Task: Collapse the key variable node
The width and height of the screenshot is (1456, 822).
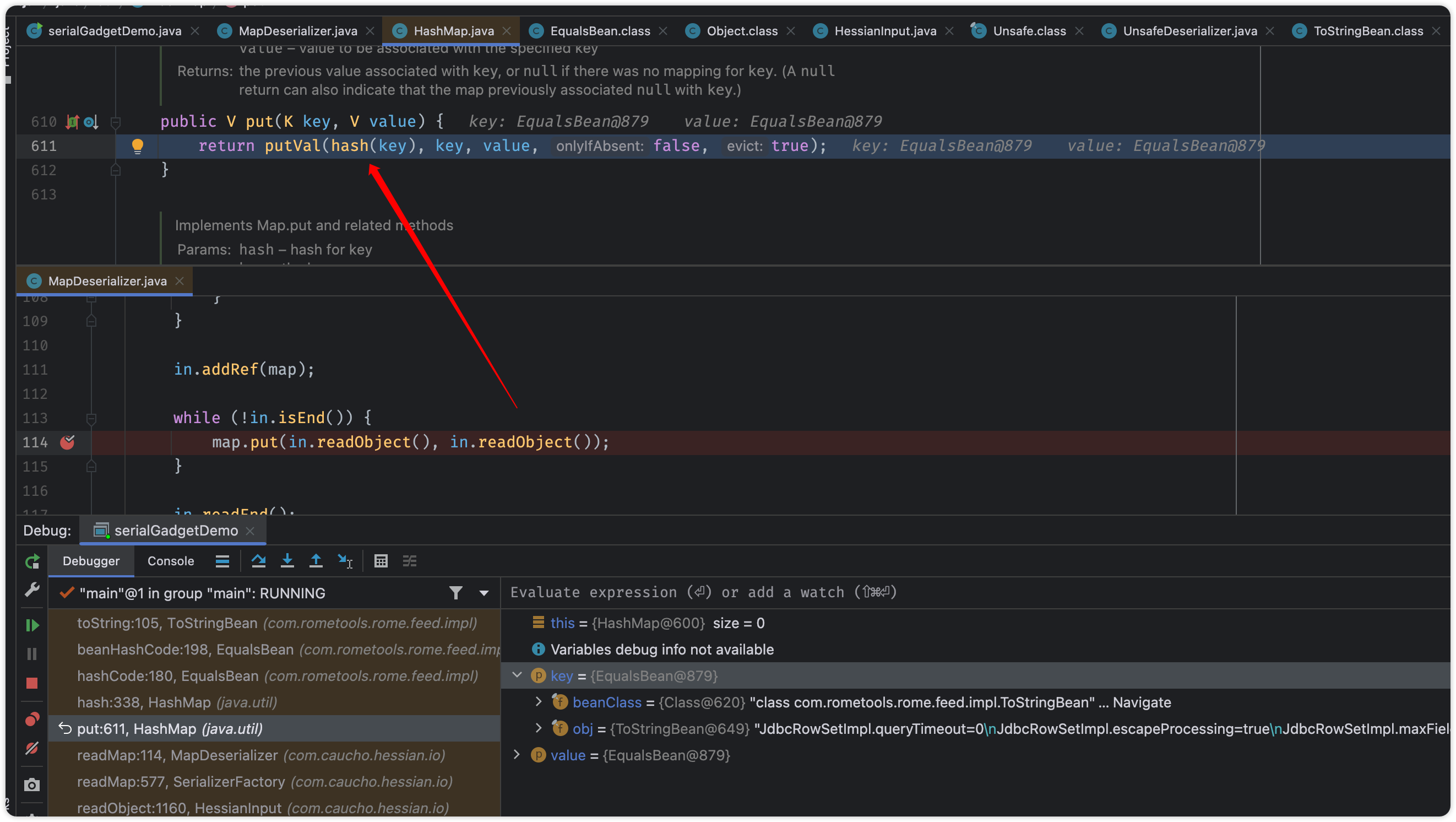Action: click(x=517, y=675)
